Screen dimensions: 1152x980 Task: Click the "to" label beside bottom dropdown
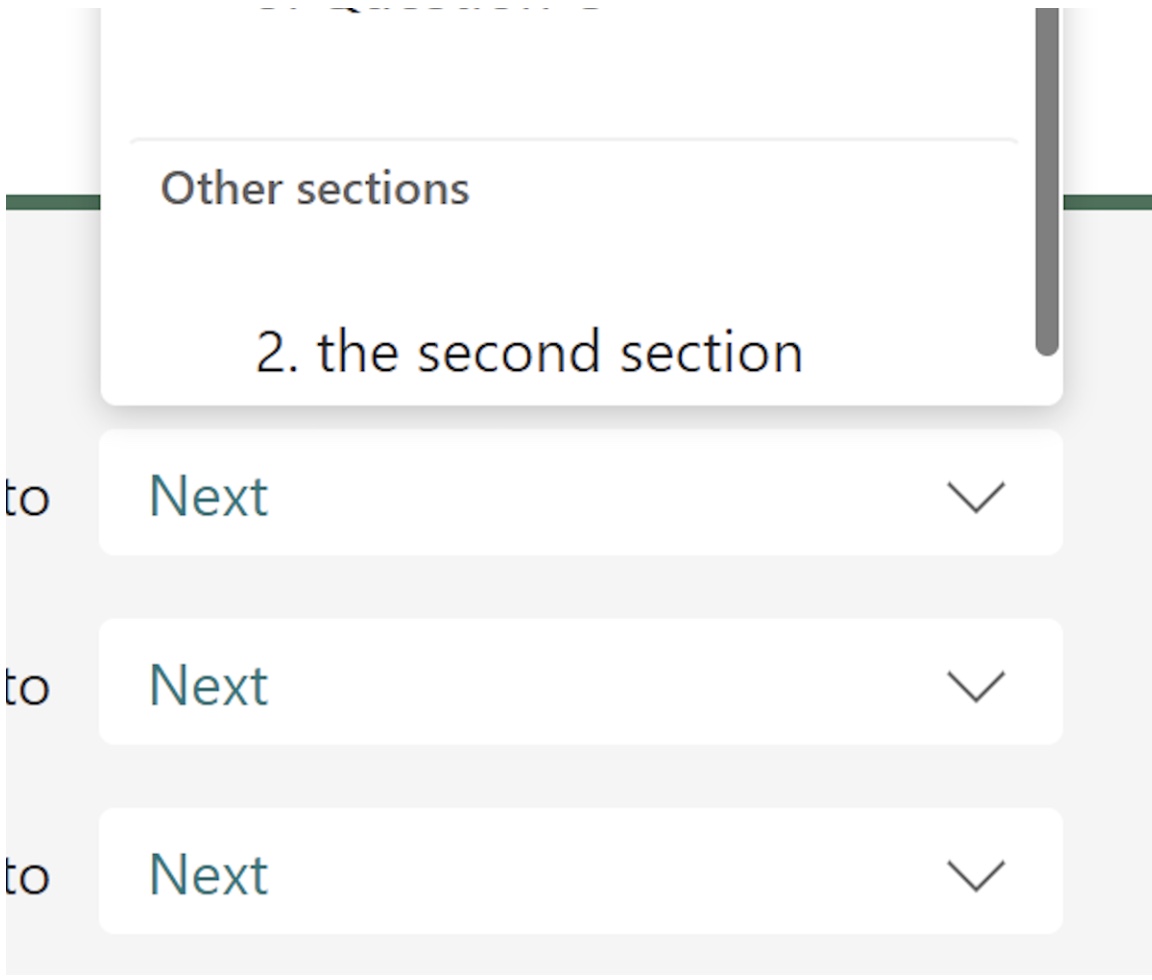[27, 877]
